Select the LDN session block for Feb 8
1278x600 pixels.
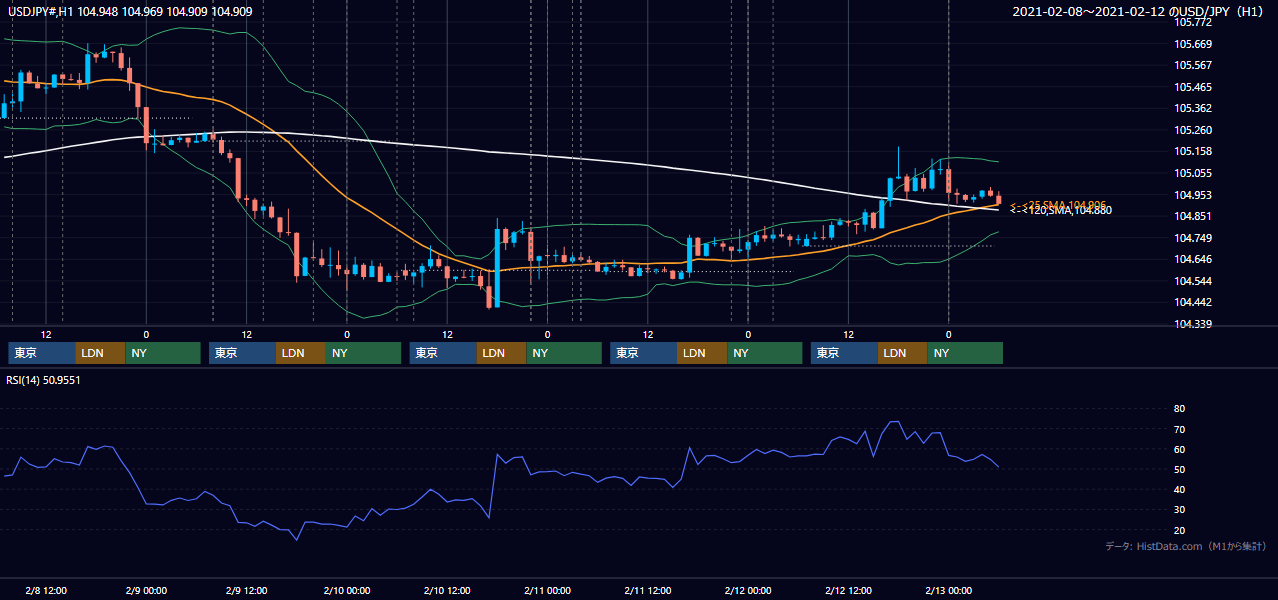click(101, 353)
